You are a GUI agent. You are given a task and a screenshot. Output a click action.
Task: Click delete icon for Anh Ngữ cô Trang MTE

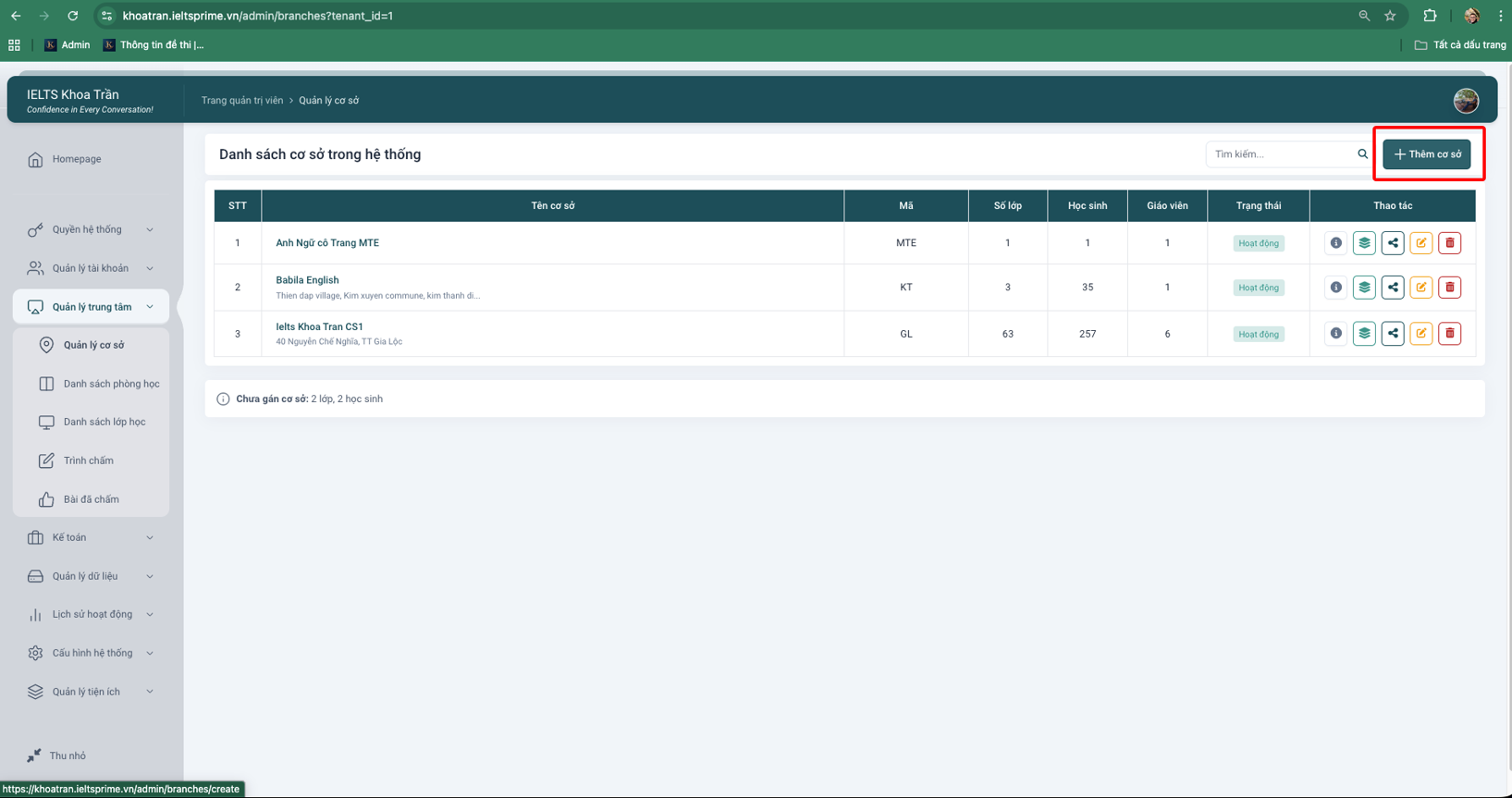tap(1449, 243)
